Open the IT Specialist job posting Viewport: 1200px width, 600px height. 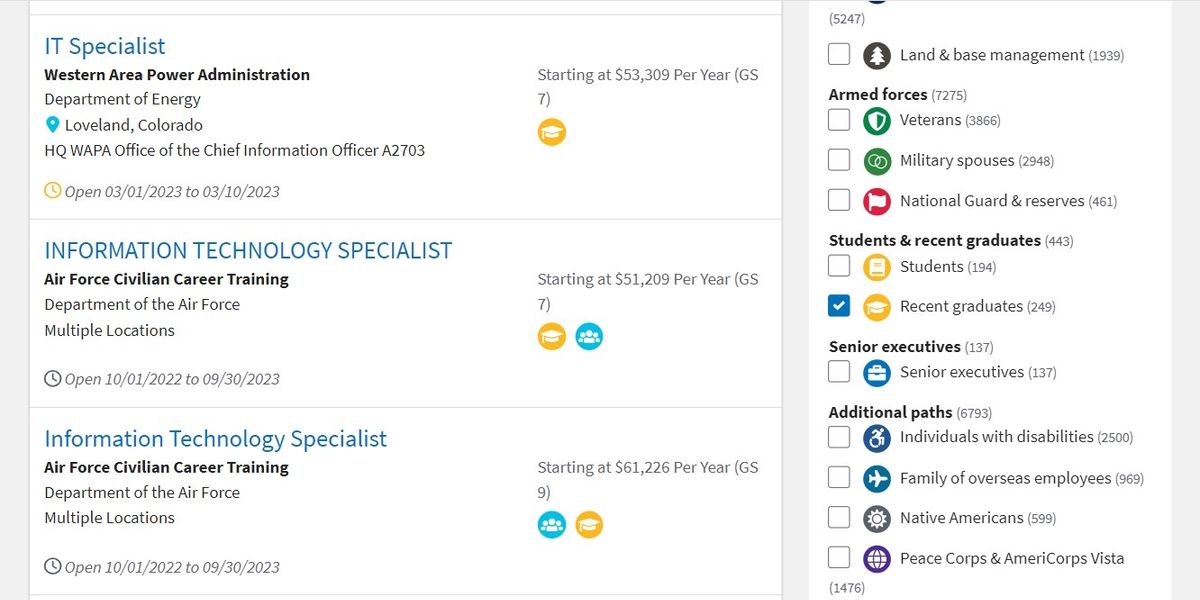click(x=104, y=46)
